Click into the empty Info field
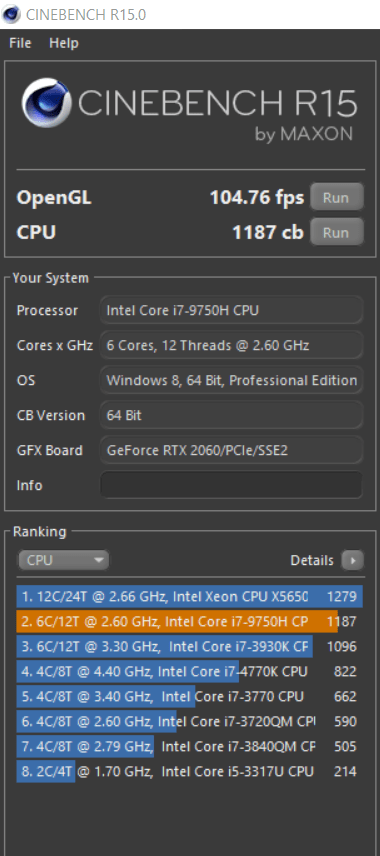The width and height of the screenshot is (380, 856). [x=231, y=485]
